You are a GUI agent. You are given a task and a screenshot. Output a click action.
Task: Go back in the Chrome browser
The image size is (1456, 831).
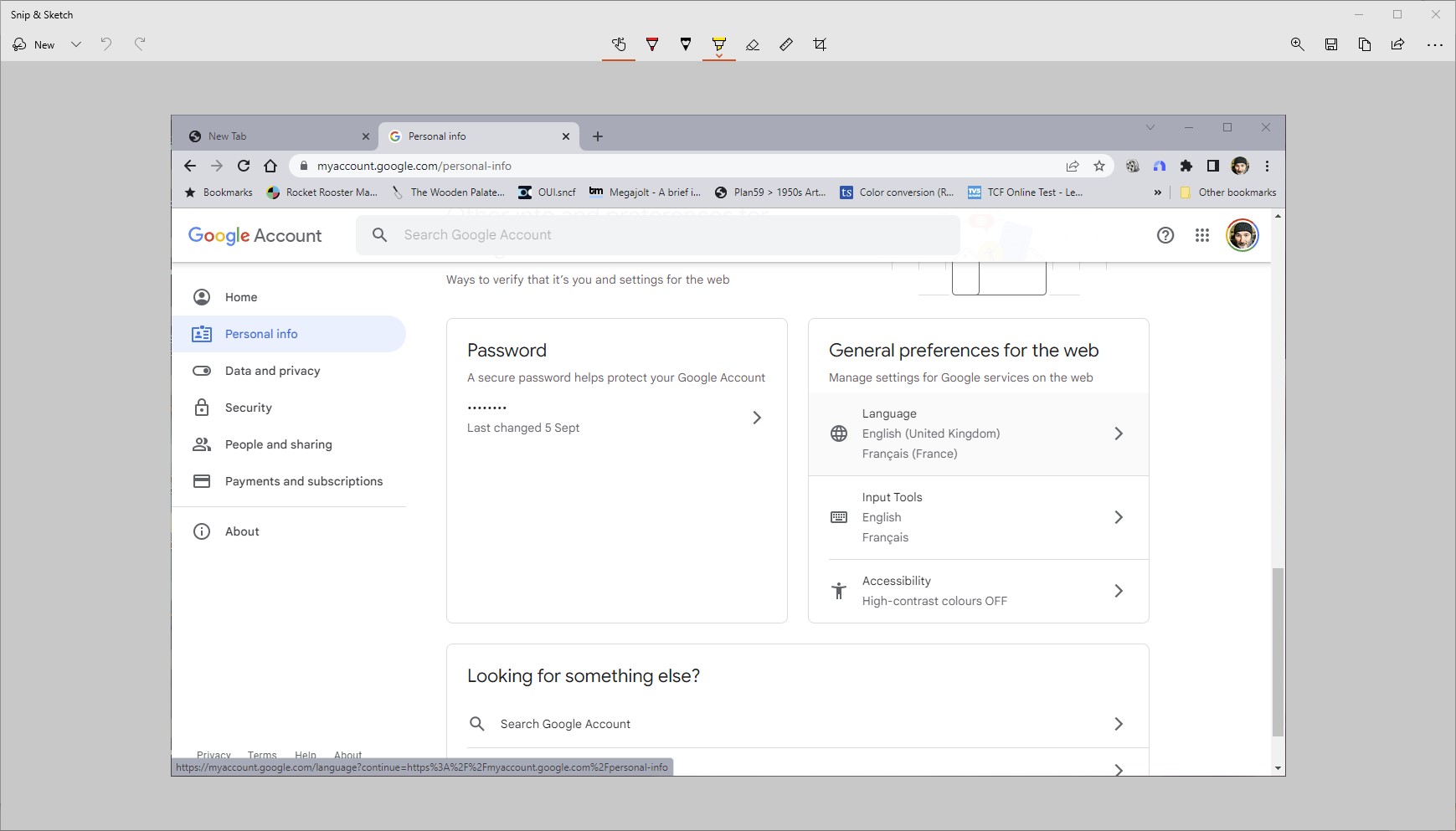(190, 166)
